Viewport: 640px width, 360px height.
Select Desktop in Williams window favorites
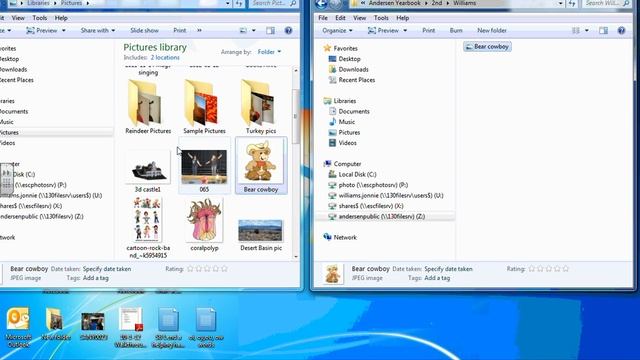pyautogui.click(x=344, y=59)
